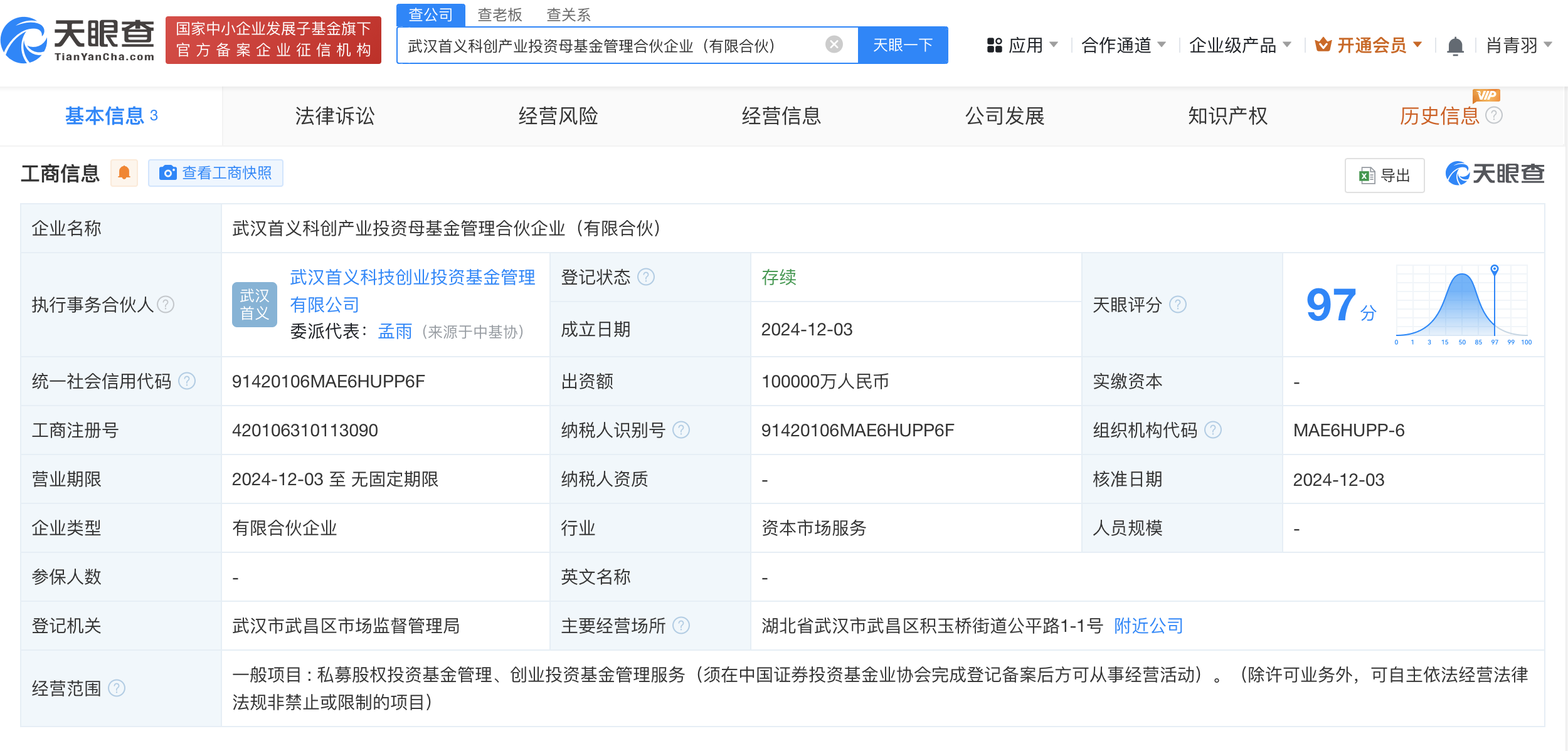Click the 武汉首义 company logo thumbnail

coord(254,305)
